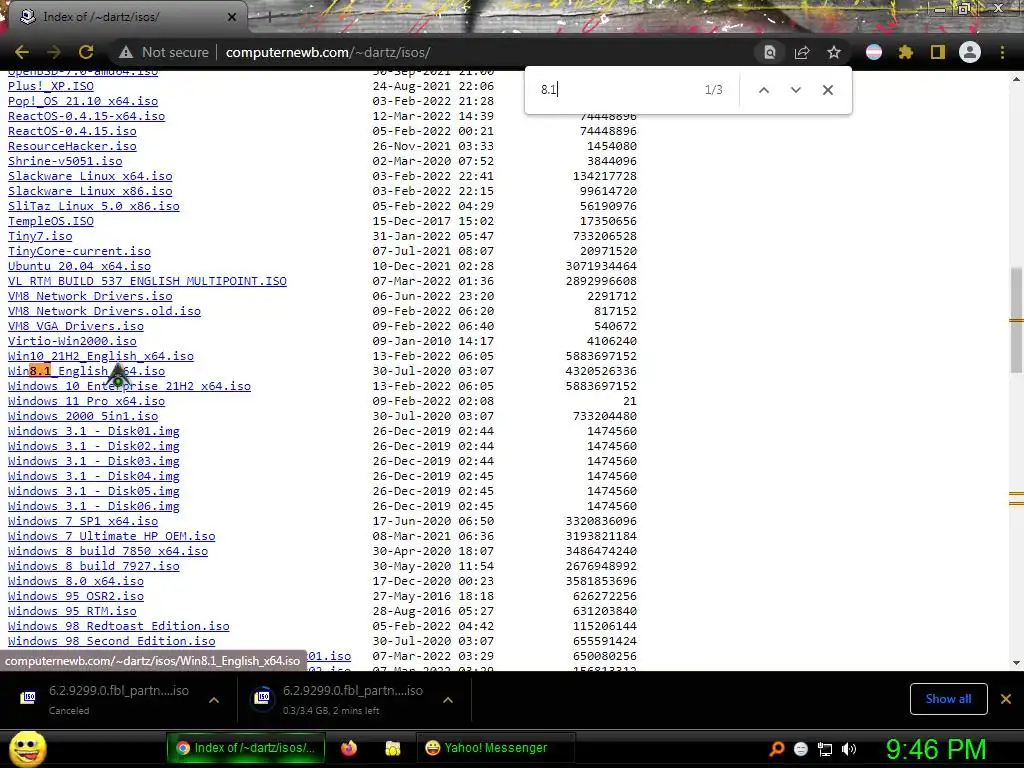Screen dimensions: 1024x768
Task: Click the page vertical scrollbar thumb
Action: [1016, 320]
